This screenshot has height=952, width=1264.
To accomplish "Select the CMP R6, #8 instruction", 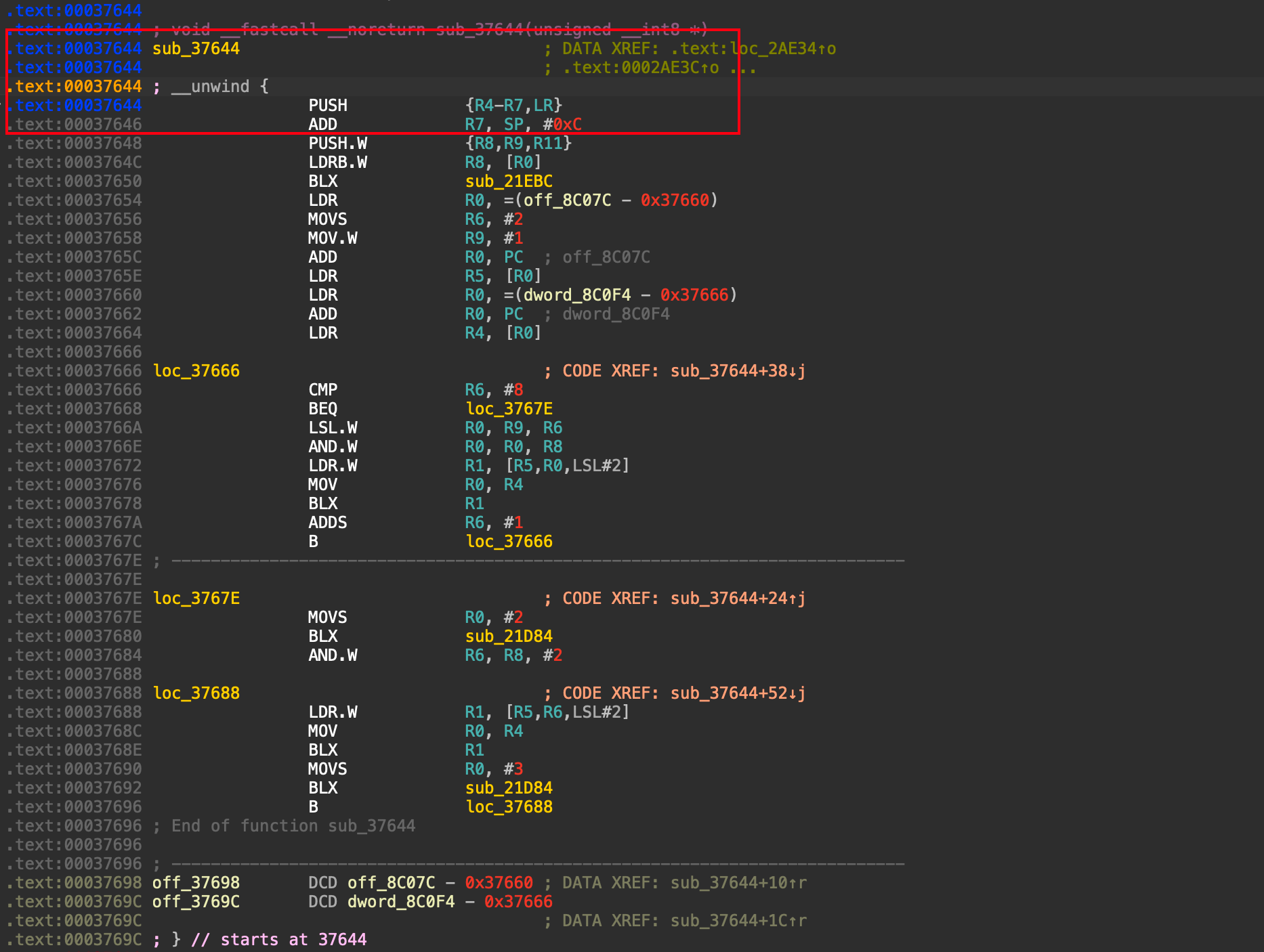I will [x=416, y=390].
